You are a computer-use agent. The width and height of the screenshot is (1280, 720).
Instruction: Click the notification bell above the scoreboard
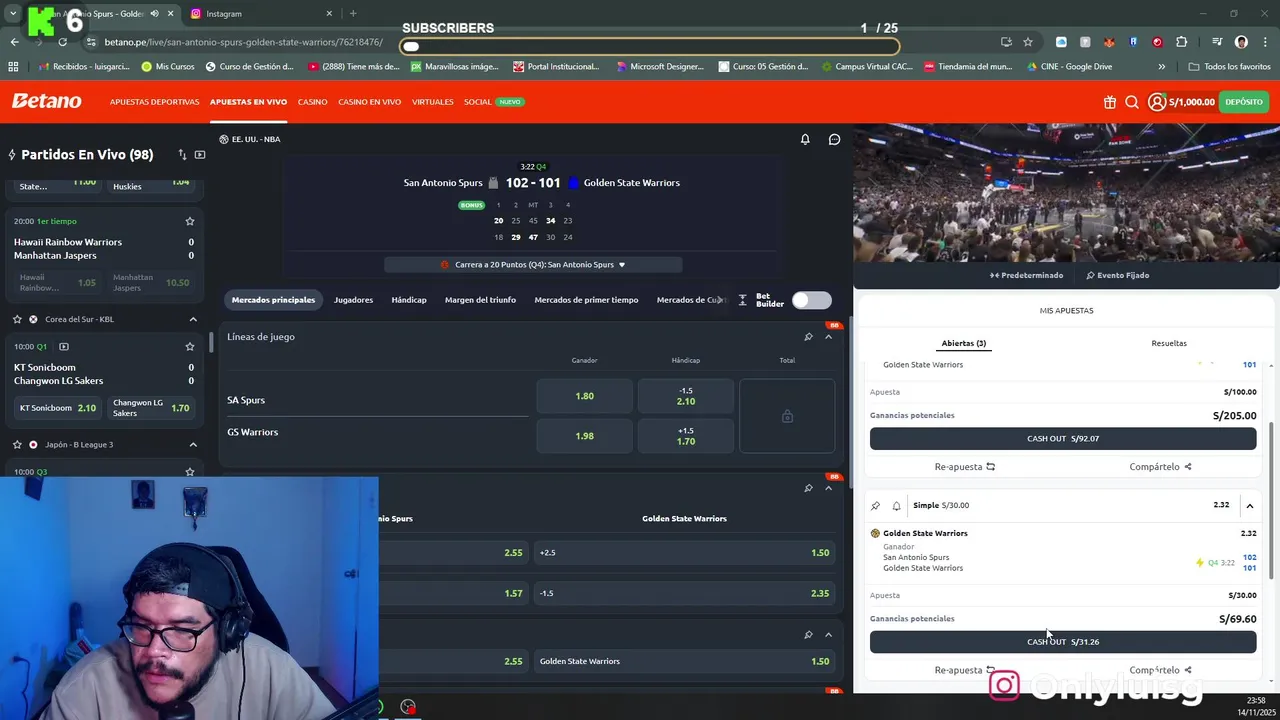coord(805,139)
